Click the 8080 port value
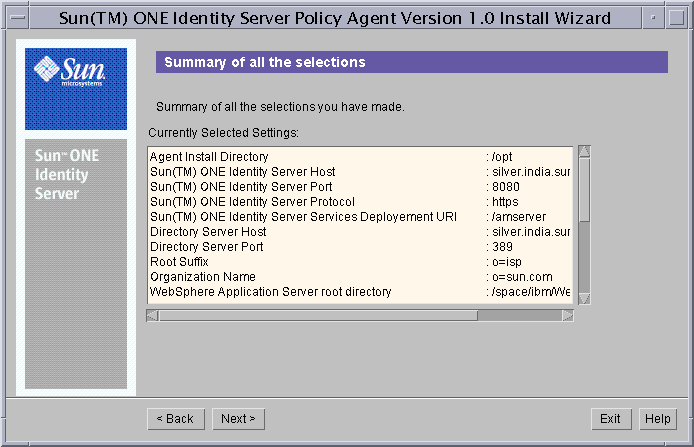This screenshot has height=447, width=694. point(505,187)
